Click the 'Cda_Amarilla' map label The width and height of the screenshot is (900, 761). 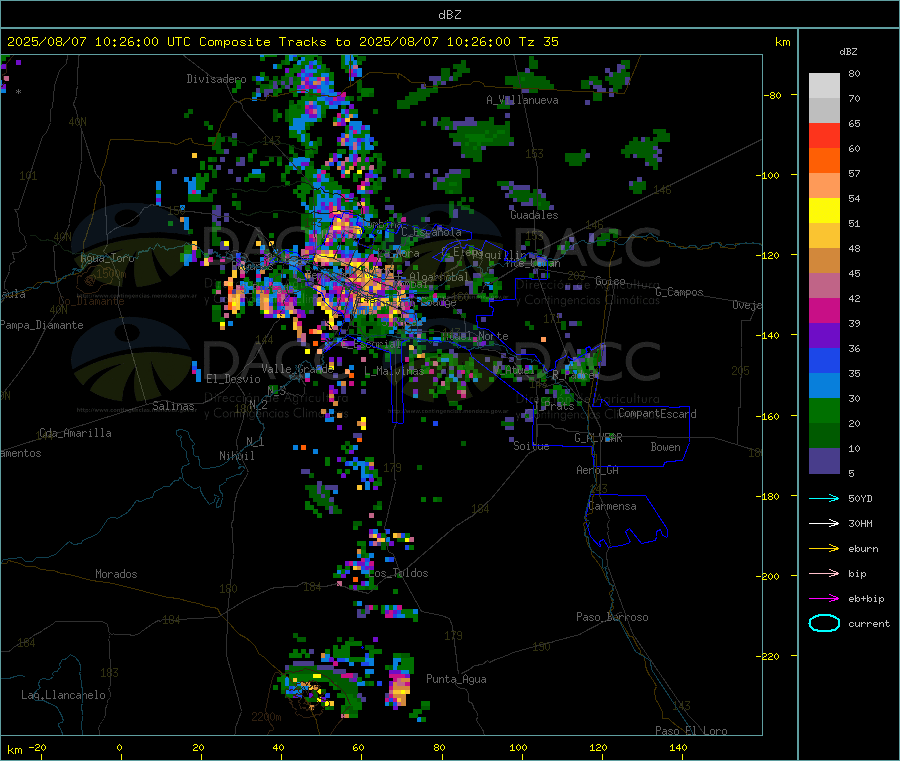coord(75,433)
